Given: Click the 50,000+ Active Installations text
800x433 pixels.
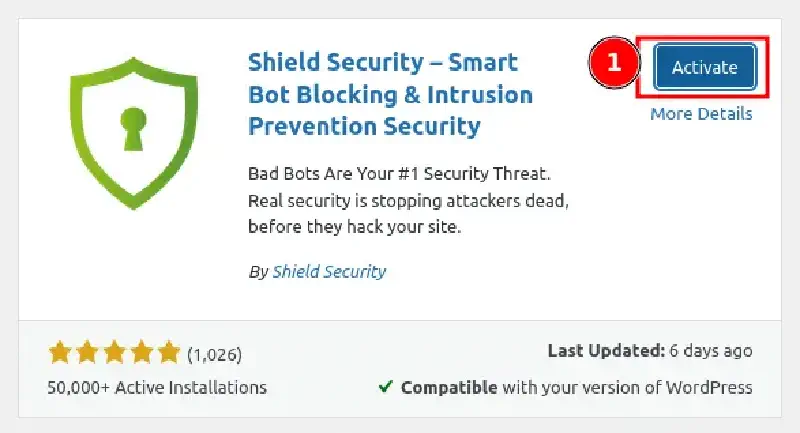Looking at the screenshot, I should 157,387.
